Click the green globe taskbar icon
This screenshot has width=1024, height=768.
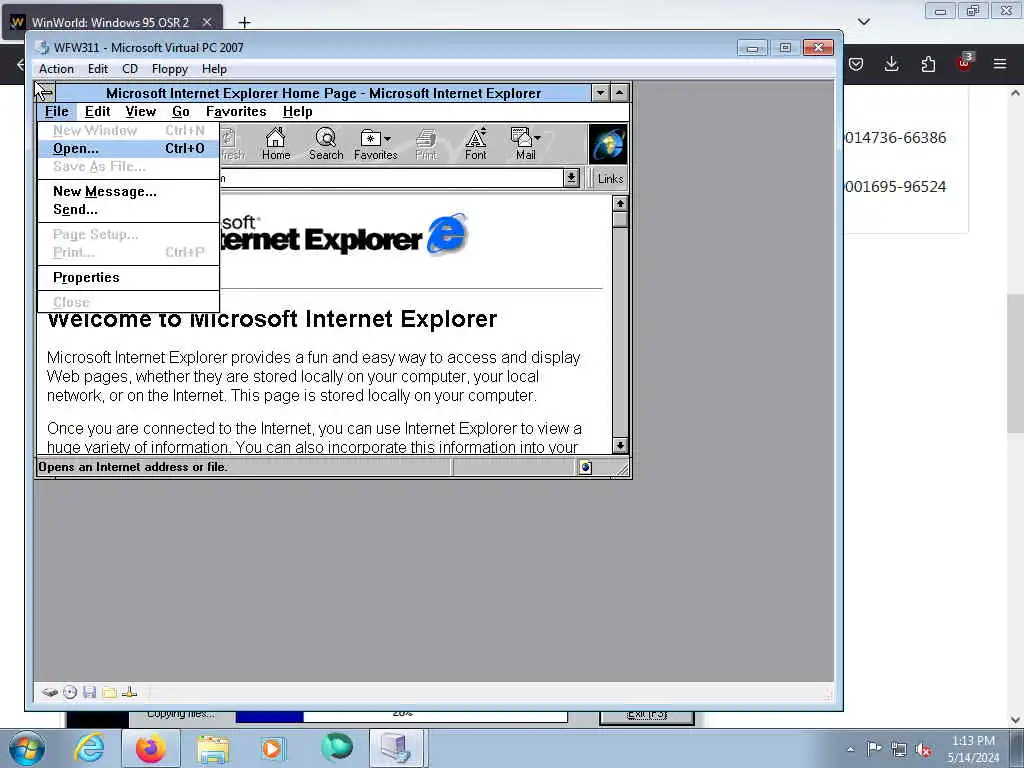coord(336,747)
